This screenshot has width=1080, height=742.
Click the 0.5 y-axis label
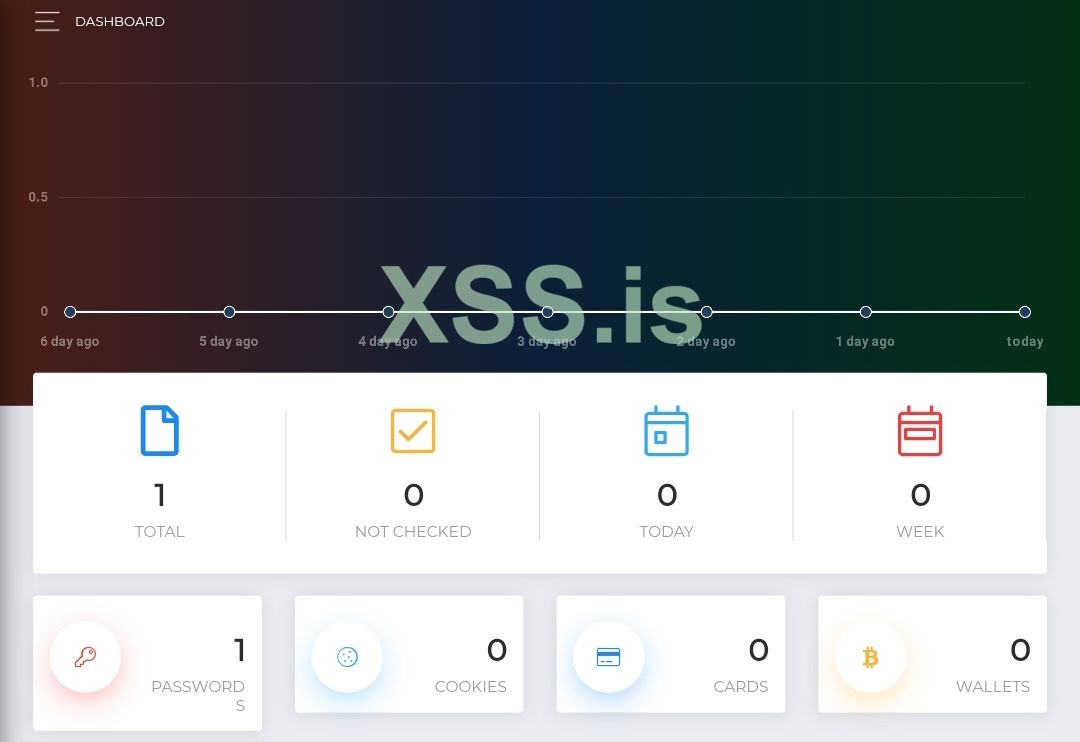coord(38,197)
